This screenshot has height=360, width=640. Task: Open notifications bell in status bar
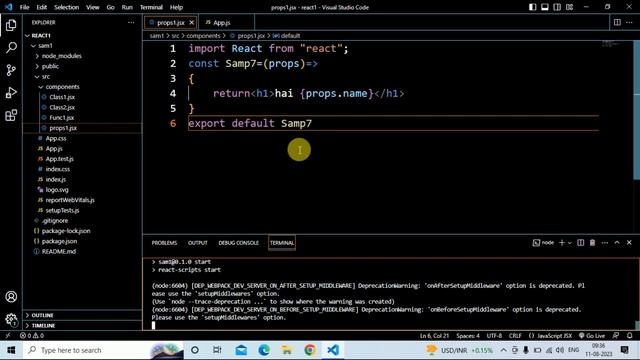[x=629, y=336]
